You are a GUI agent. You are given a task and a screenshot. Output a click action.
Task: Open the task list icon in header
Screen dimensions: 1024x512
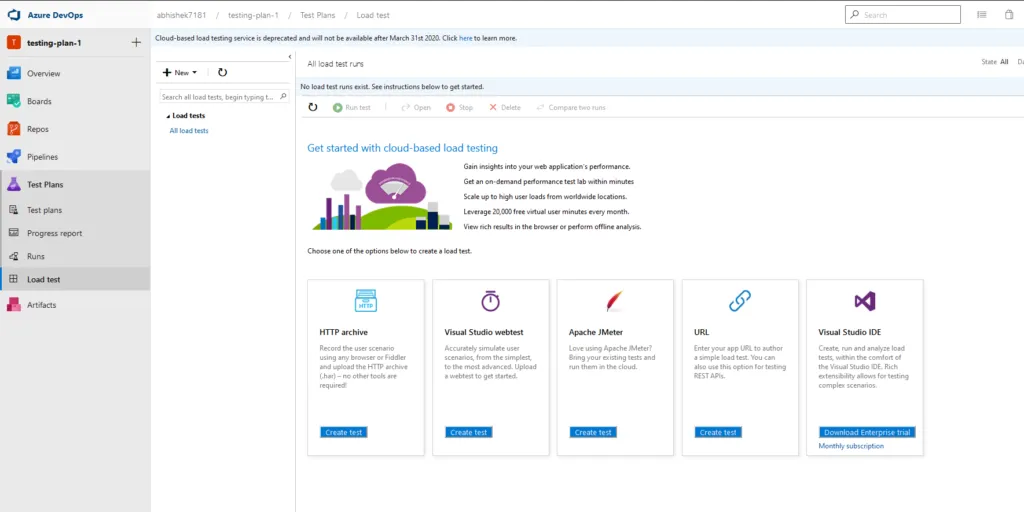(982, 14)
